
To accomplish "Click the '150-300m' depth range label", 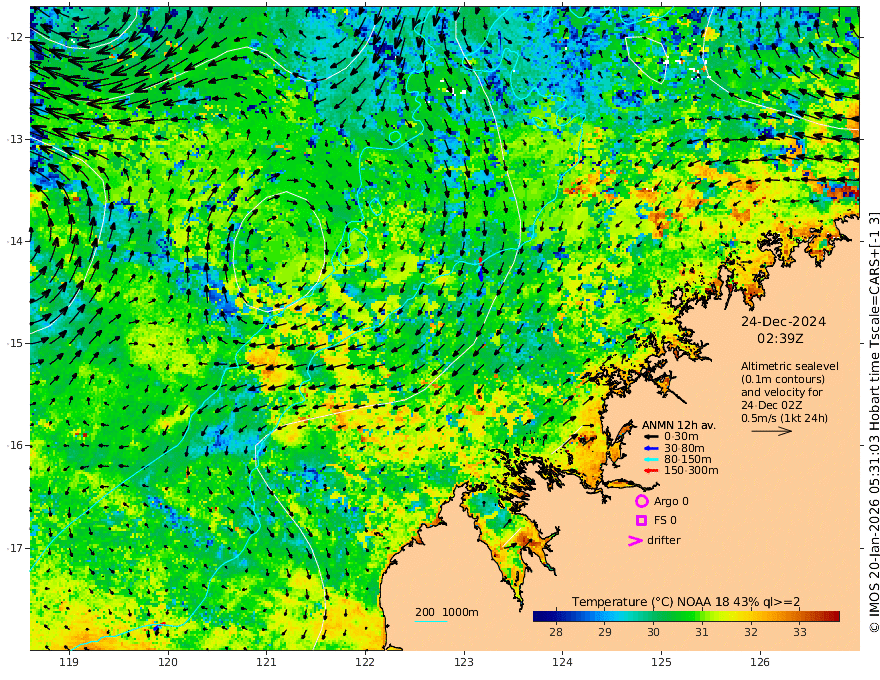I will 691,471.
